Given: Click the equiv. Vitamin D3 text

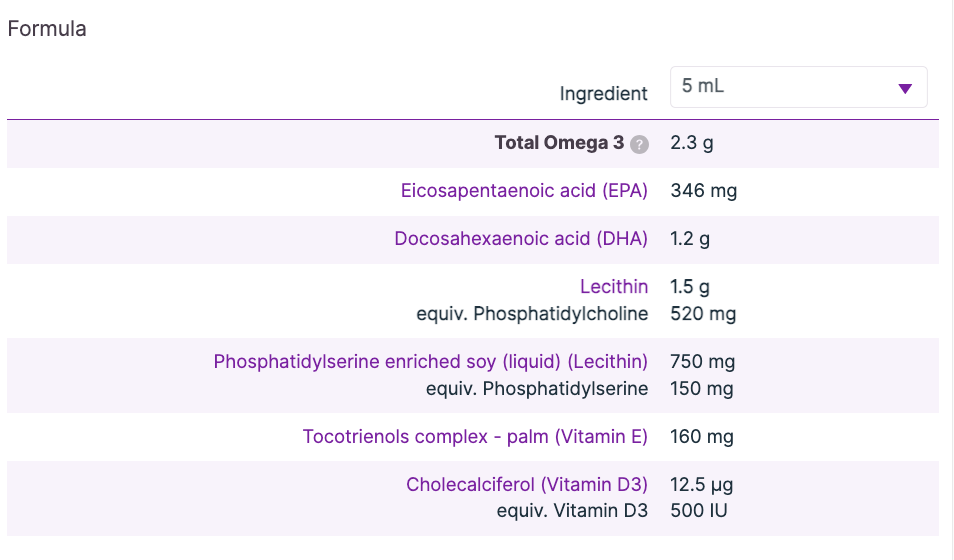Looking at the screenshot, I should click(x=572, y=511).
